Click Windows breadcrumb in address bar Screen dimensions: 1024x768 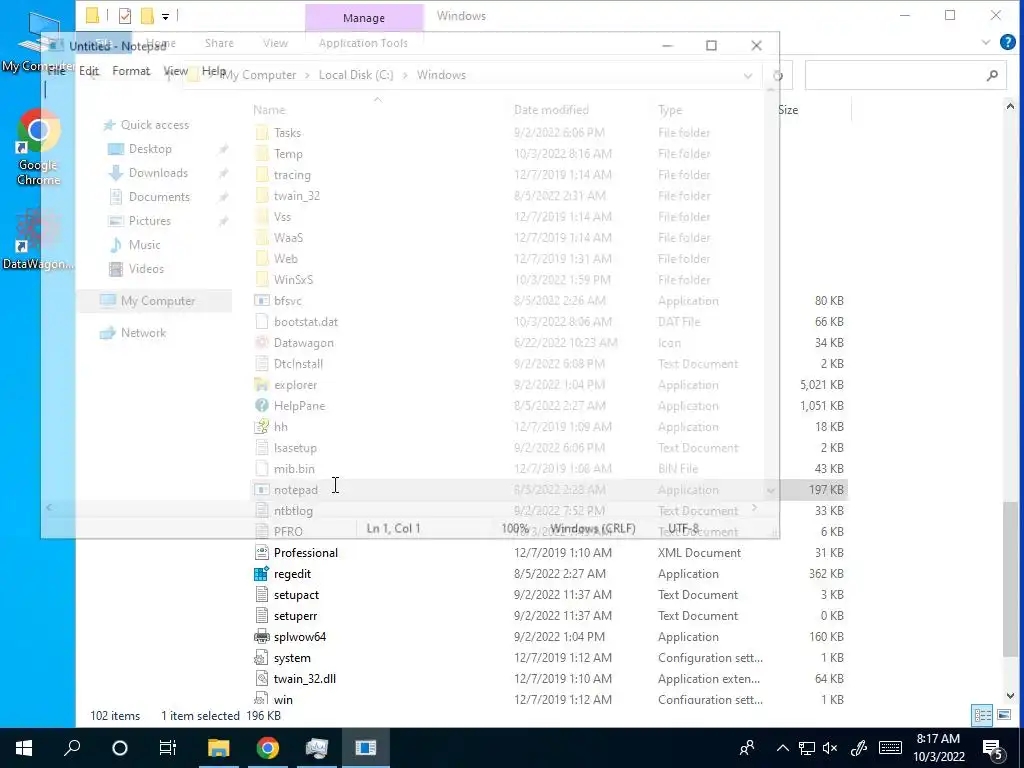(441, 75)
